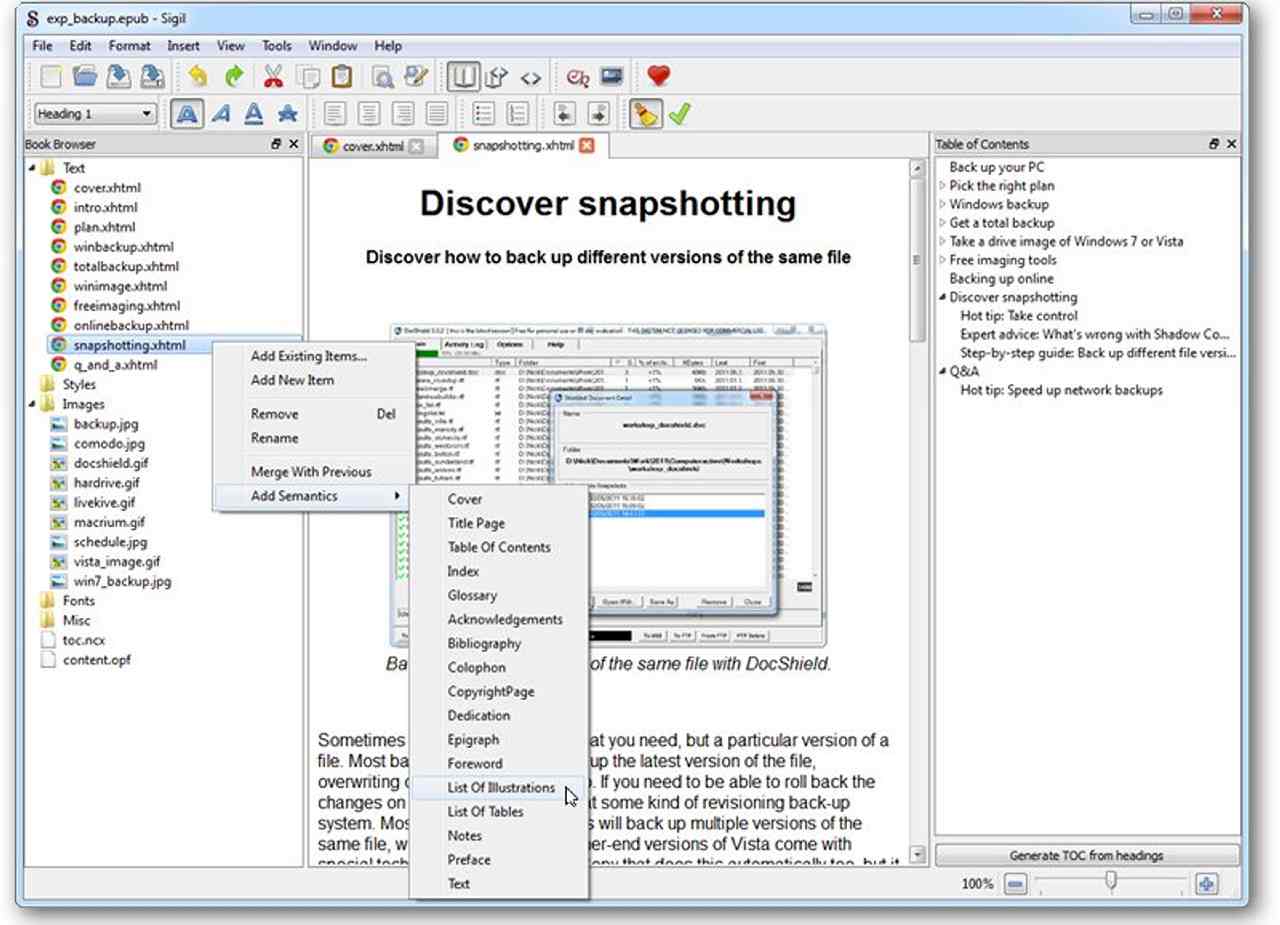1280x925 pixels.
Task: Click the Paste clipboard icon
Action: pyautogui.click(x=341, y=77)
